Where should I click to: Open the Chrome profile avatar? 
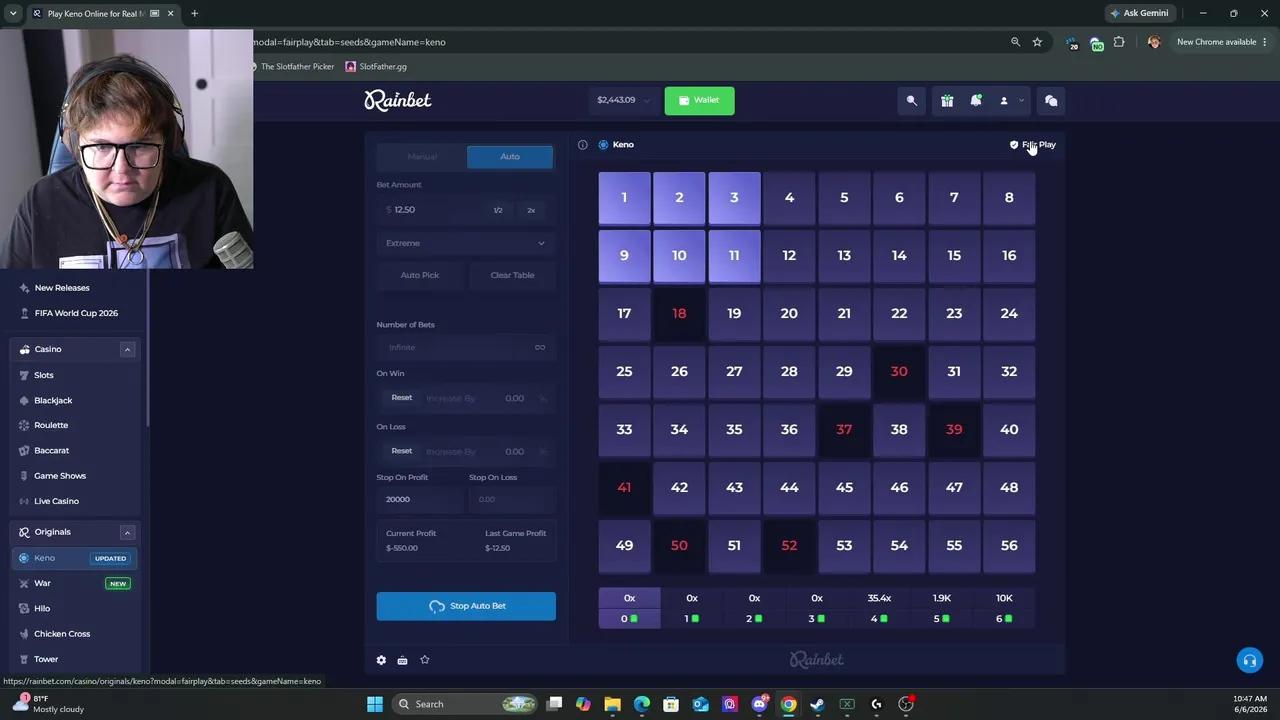(x=1154, y=42)
